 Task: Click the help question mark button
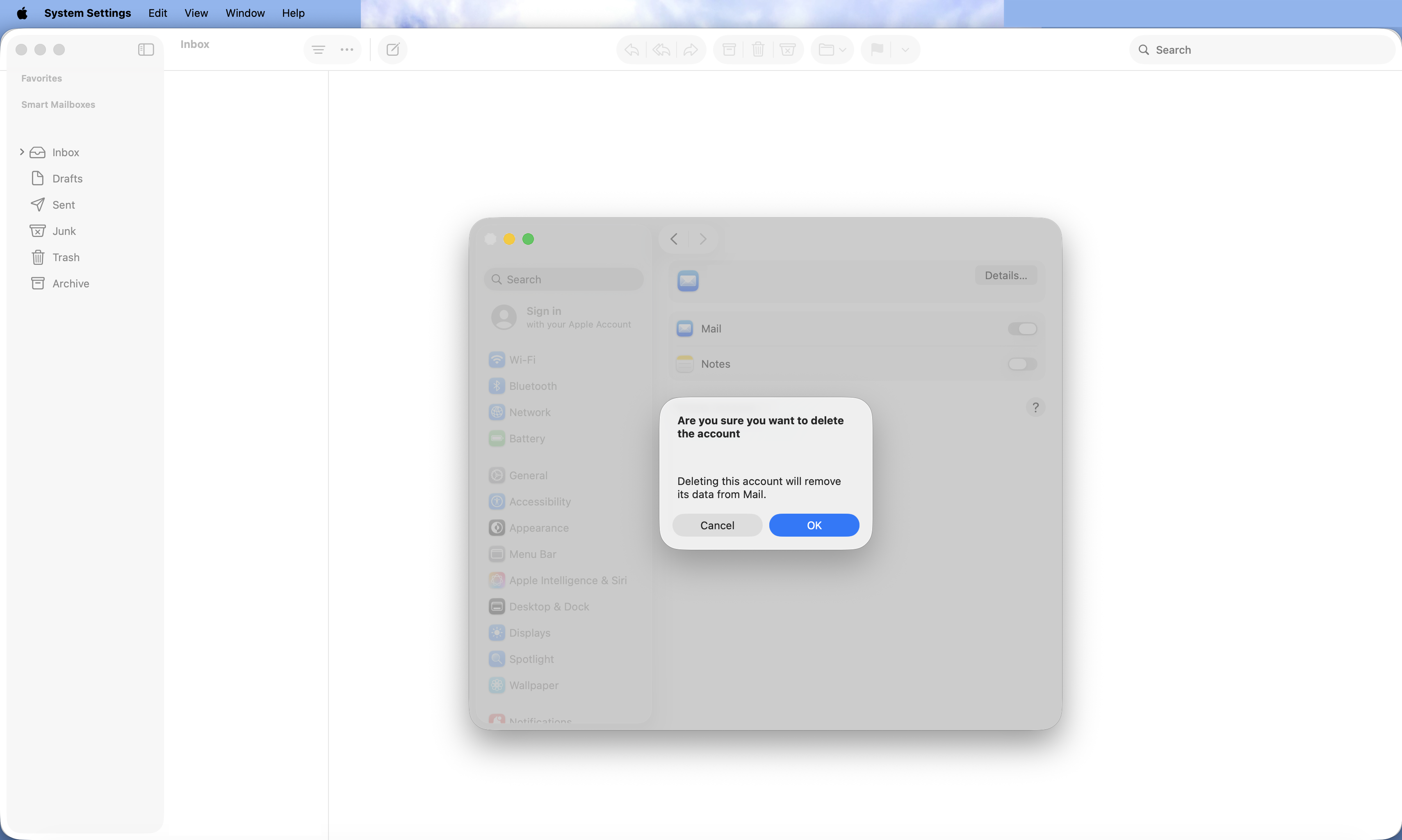pos(1035,407)
